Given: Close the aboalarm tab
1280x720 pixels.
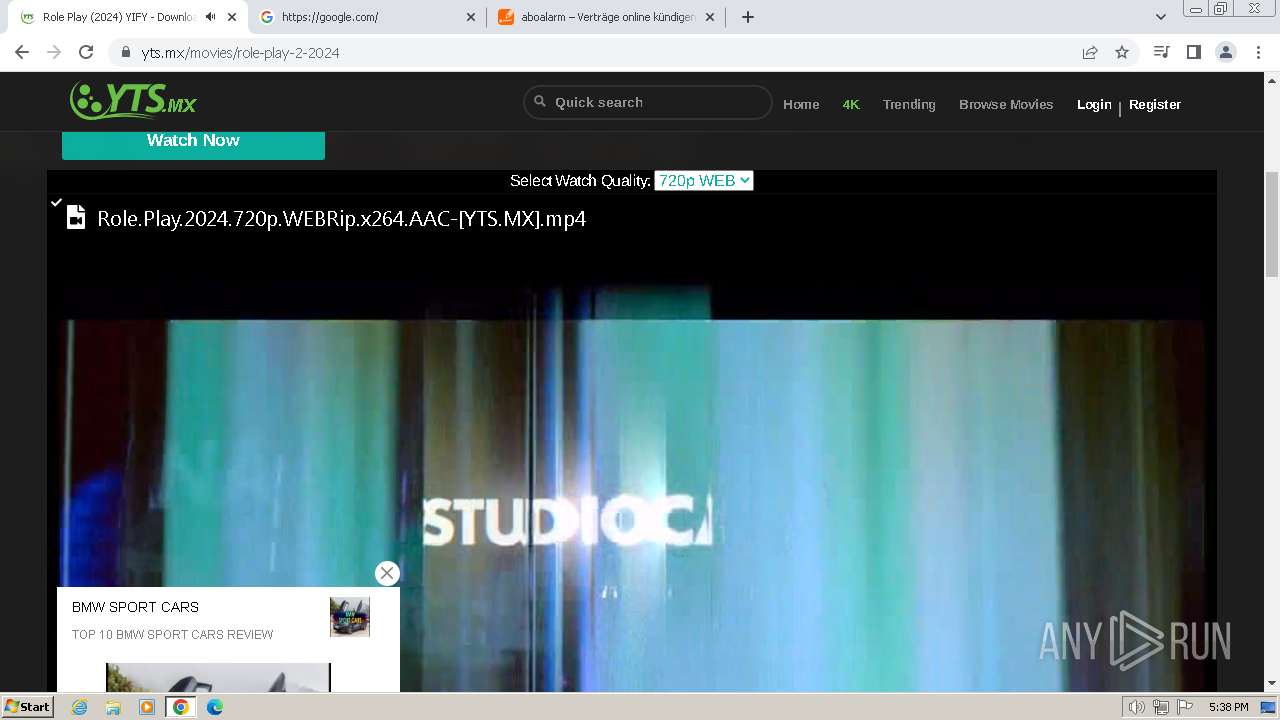Looking at the screenshot, I should pyautogui.click(x=710, y=17).
